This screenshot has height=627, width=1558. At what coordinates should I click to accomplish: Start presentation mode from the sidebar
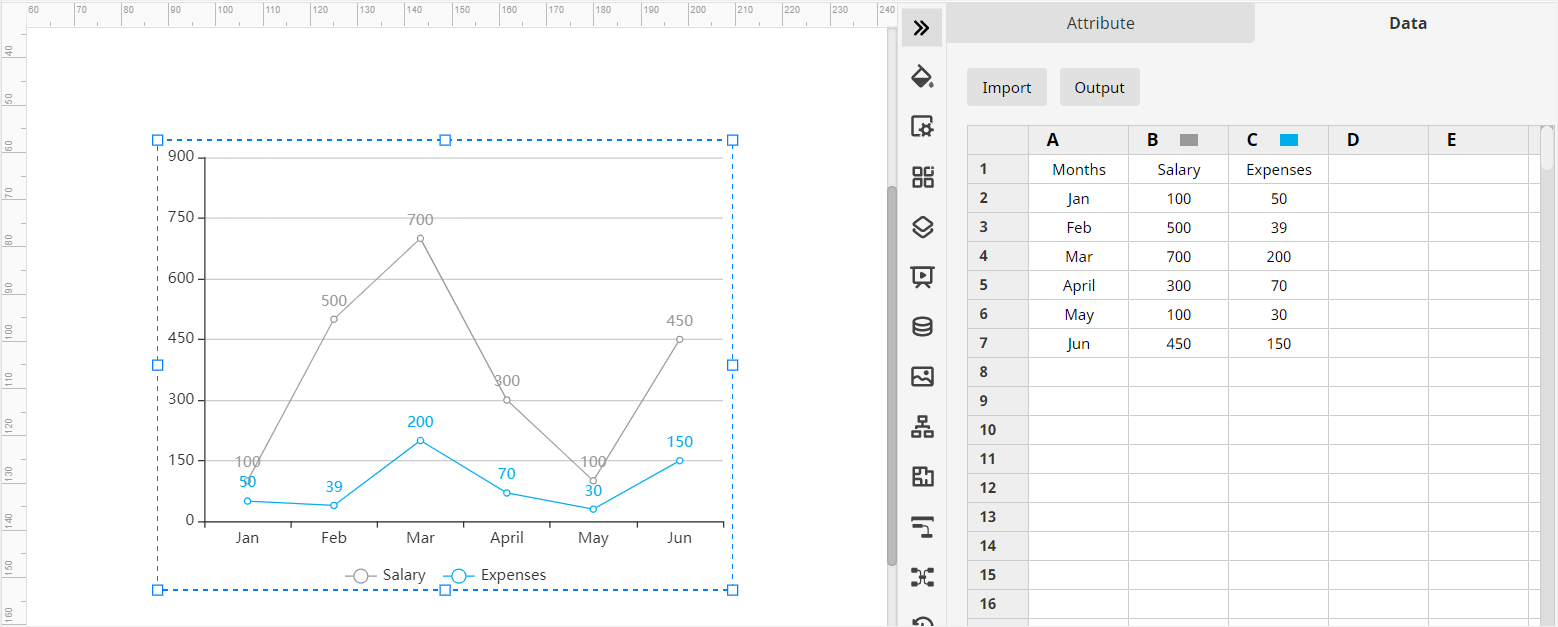click(x=921, y=277)
